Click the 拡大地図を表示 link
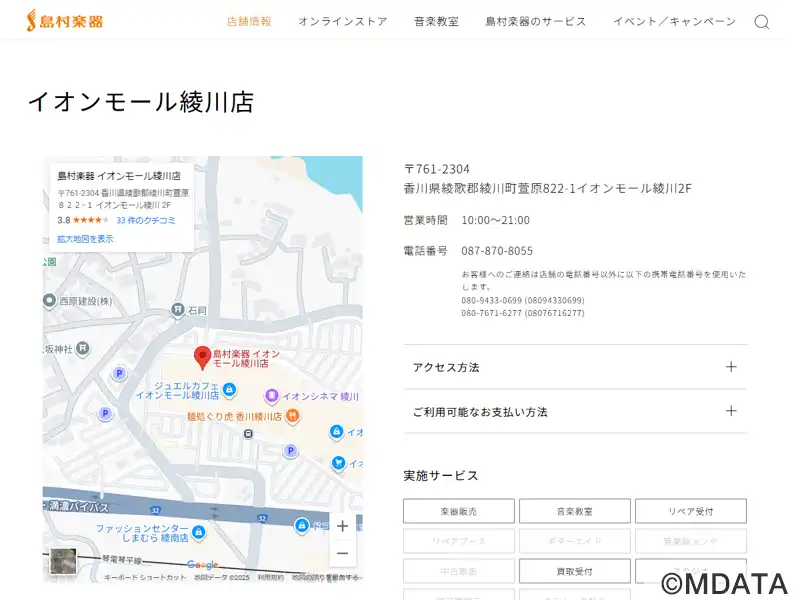This screenshot has width=800, height=600. pos(85,239)
